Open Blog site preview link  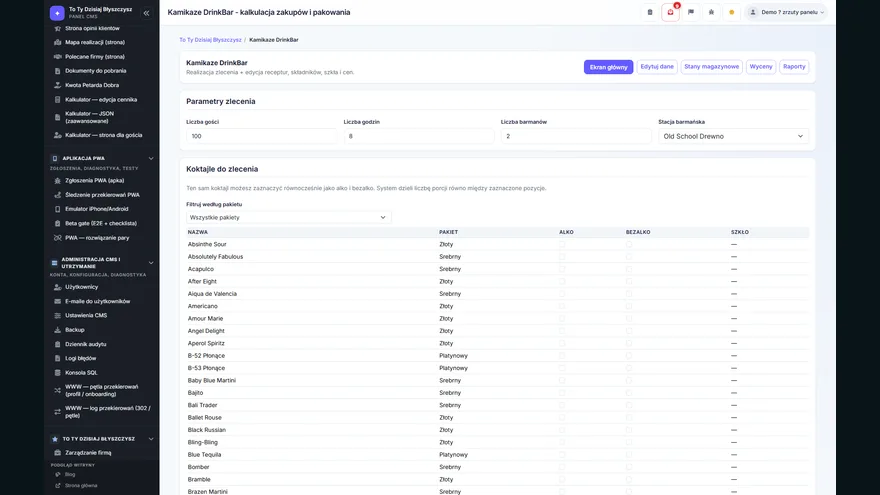point(70,474)
